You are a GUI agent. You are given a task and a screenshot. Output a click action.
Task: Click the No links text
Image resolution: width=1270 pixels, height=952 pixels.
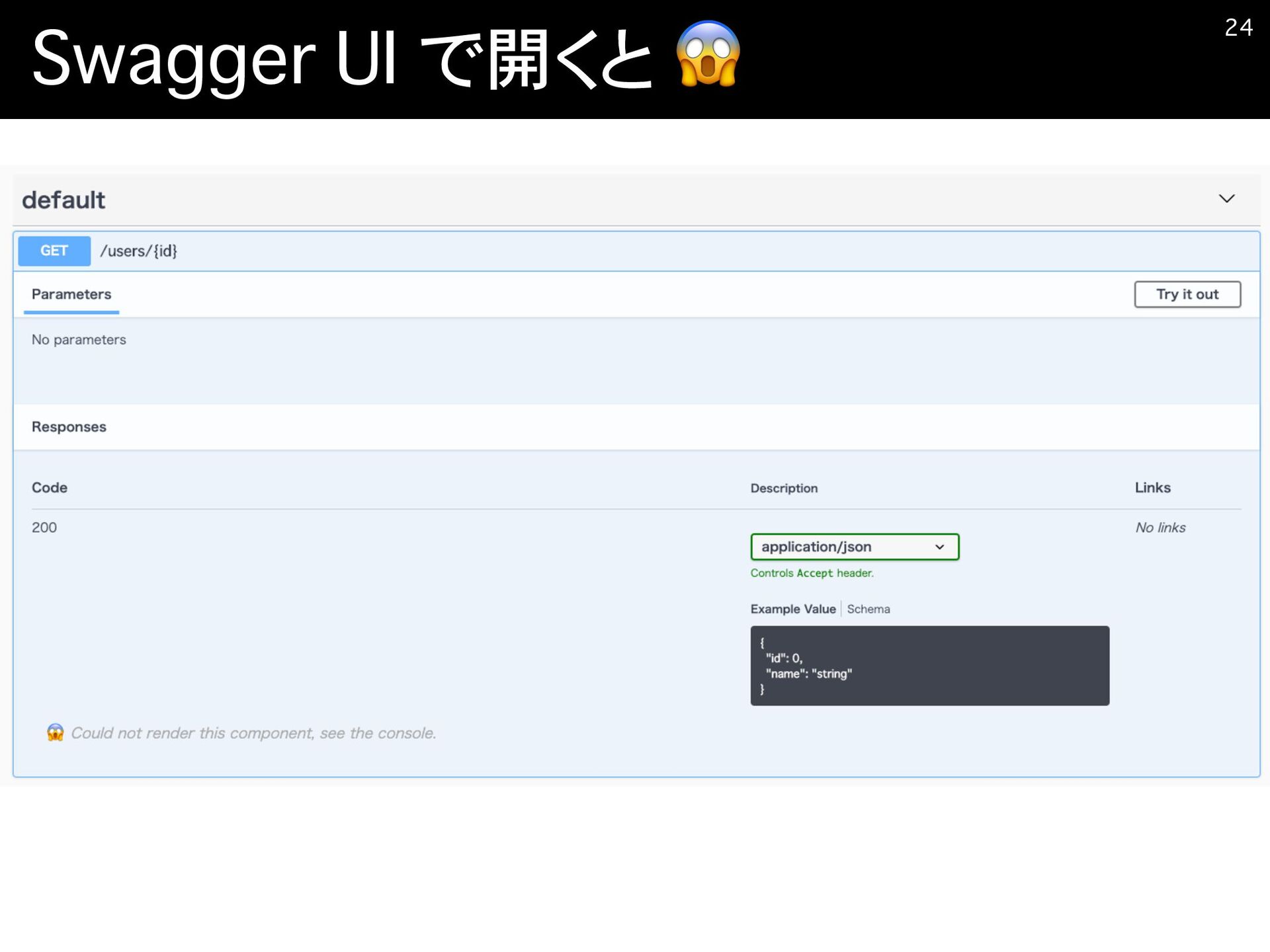[1160, 528]
